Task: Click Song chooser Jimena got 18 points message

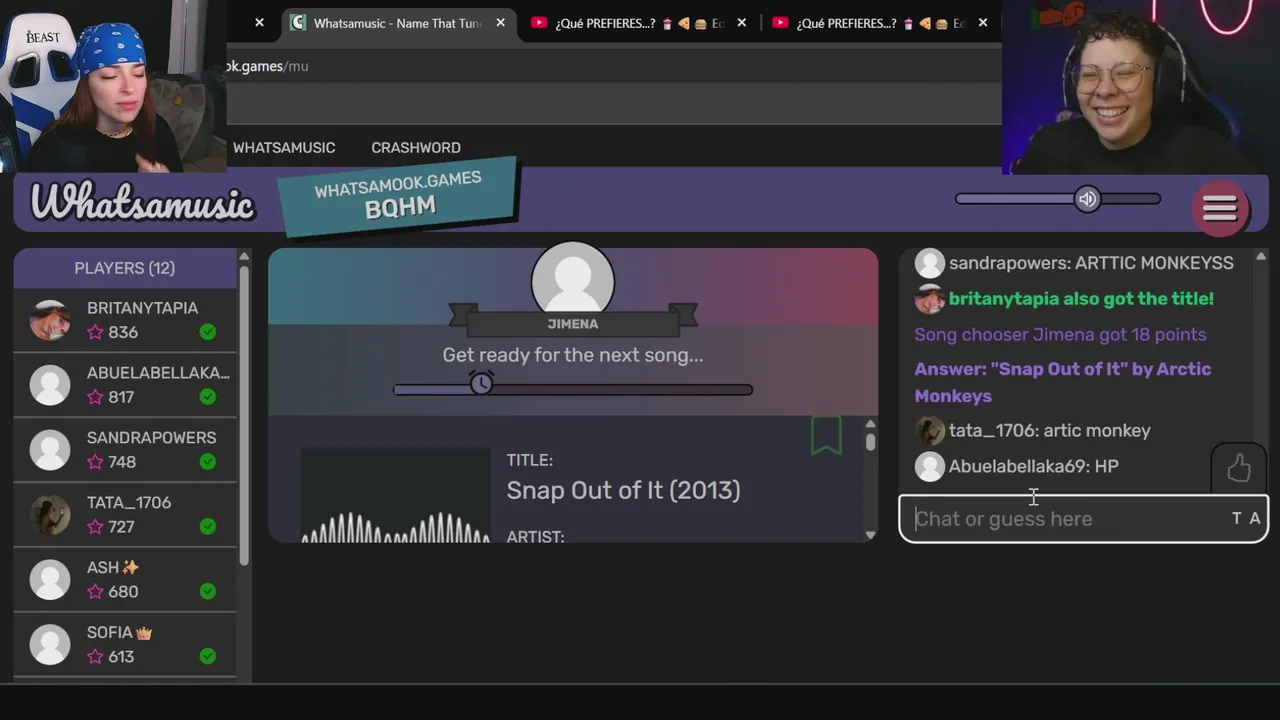Action: coord(1060,335)
